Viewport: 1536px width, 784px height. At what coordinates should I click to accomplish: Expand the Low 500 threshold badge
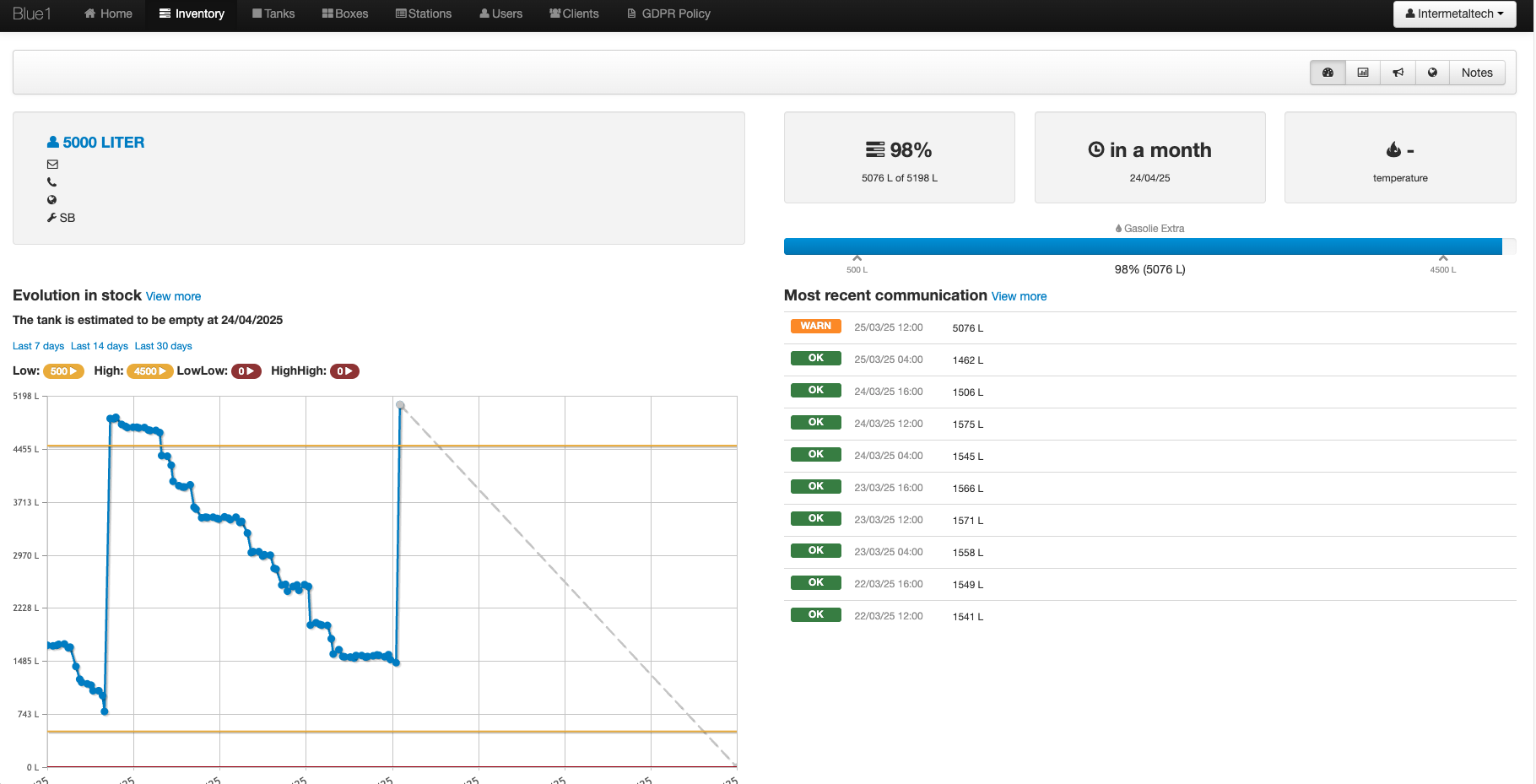(x=63, y=371)
